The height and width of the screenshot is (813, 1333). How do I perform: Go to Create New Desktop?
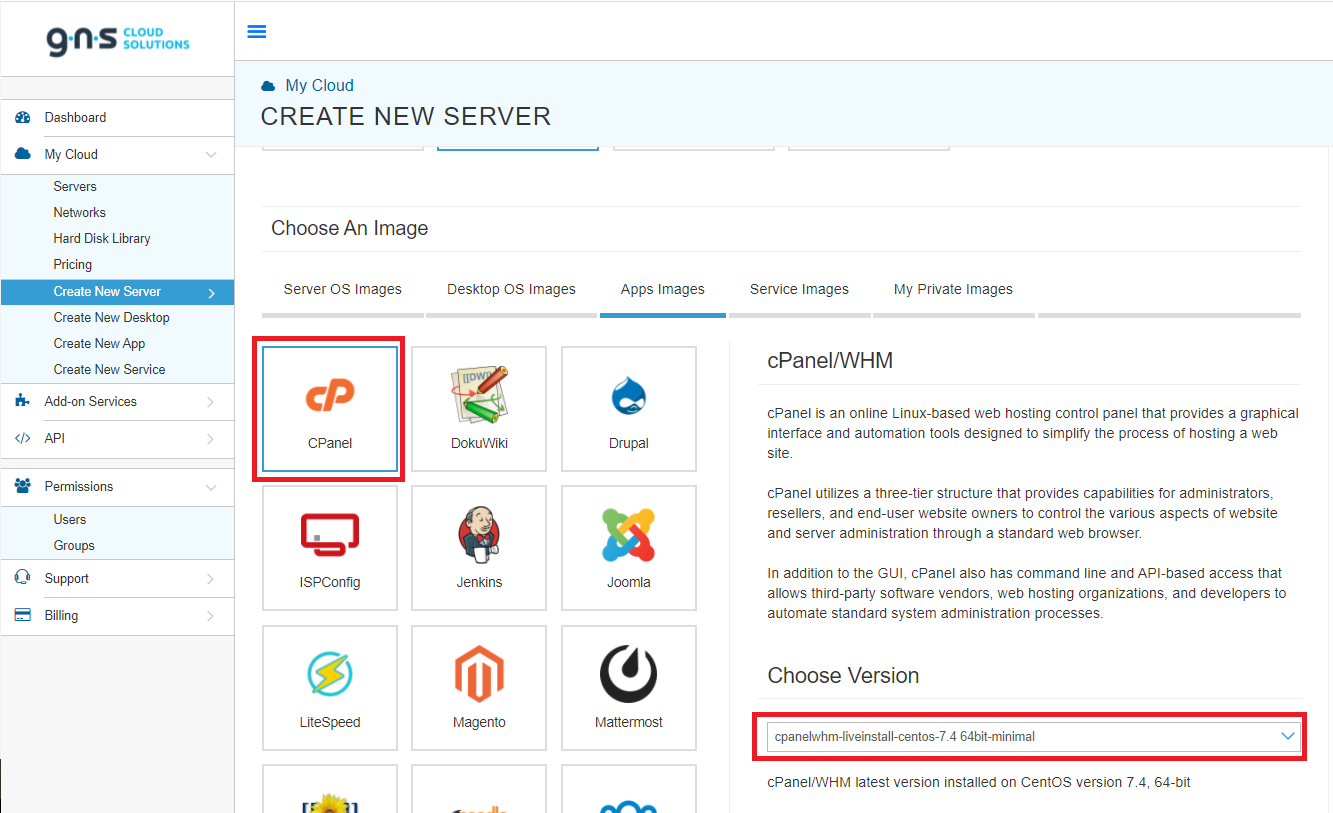111,317
